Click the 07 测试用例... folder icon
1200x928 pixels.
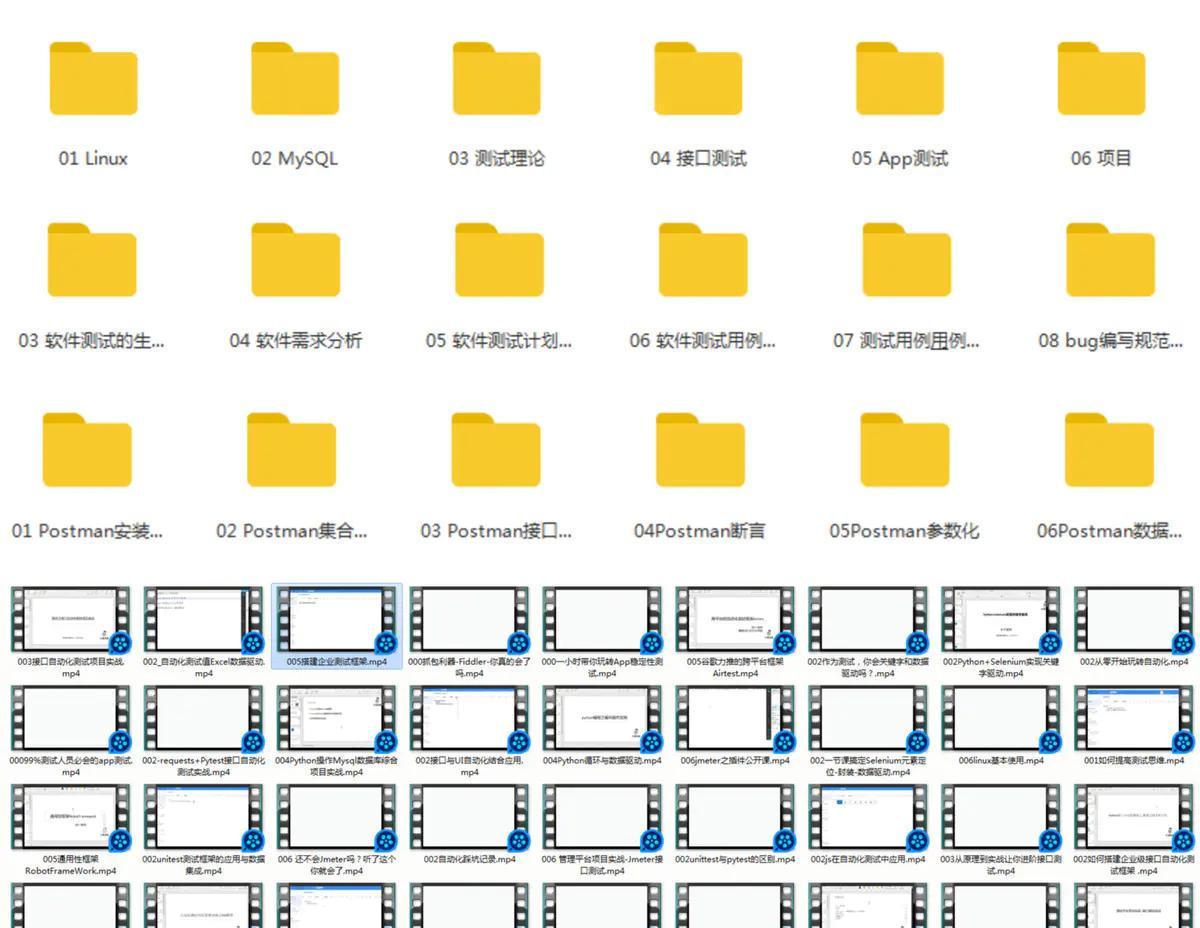click(x=906, y=260)
